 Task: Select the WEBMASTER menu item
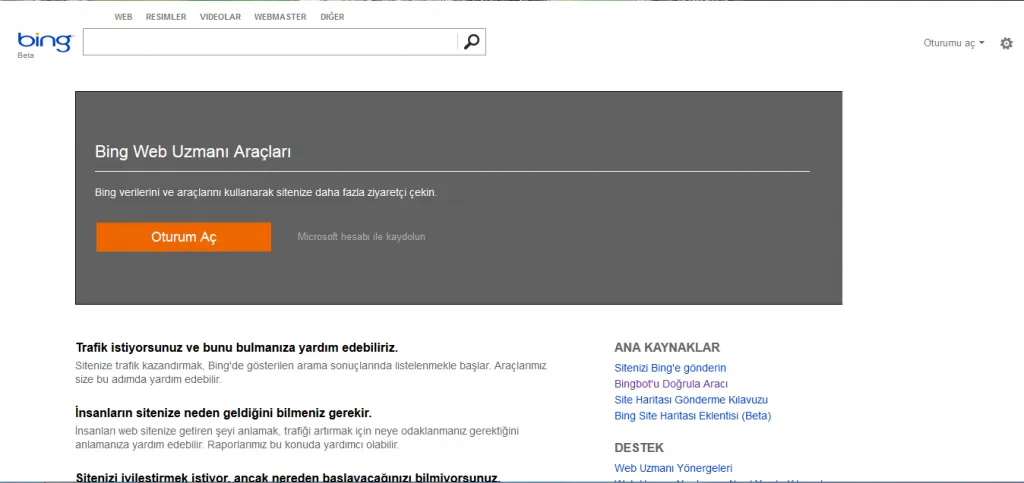[280, 17]
